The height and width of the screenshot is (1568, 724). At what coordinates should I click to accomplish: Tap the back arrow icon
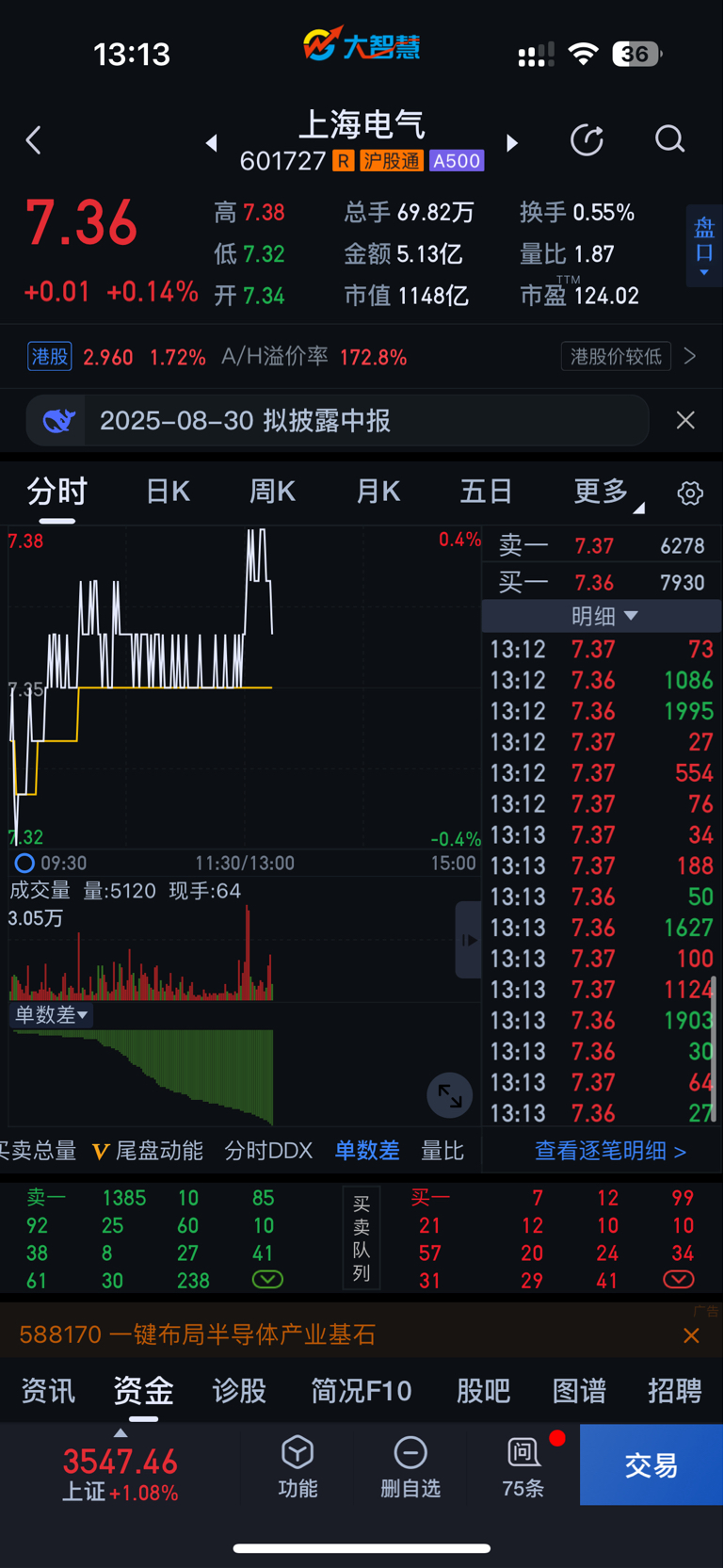point(34,141)
